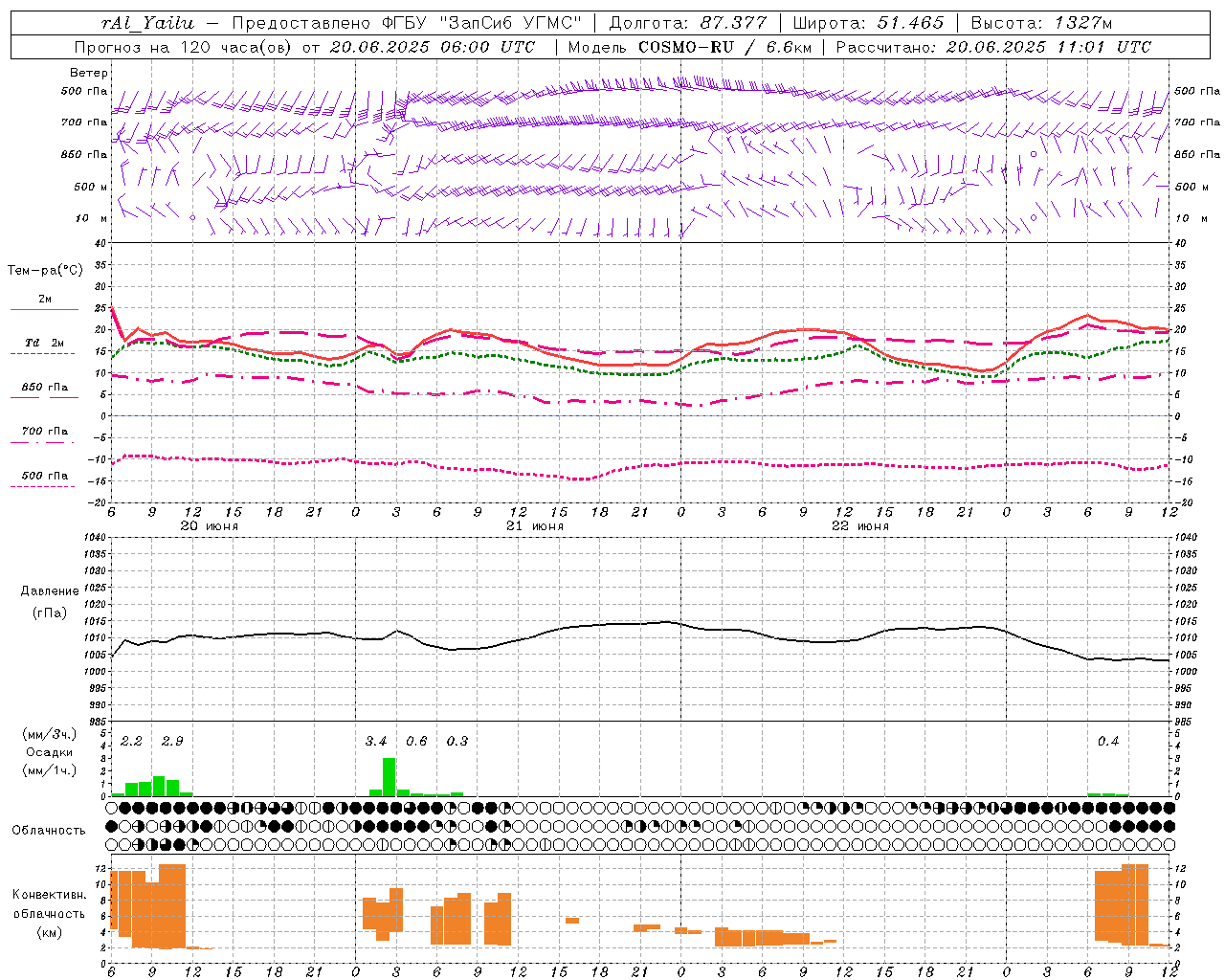The height and width of the screenshot is (980, 1225).
Task: Click the 22 июня date label
Action: [859, 526]
